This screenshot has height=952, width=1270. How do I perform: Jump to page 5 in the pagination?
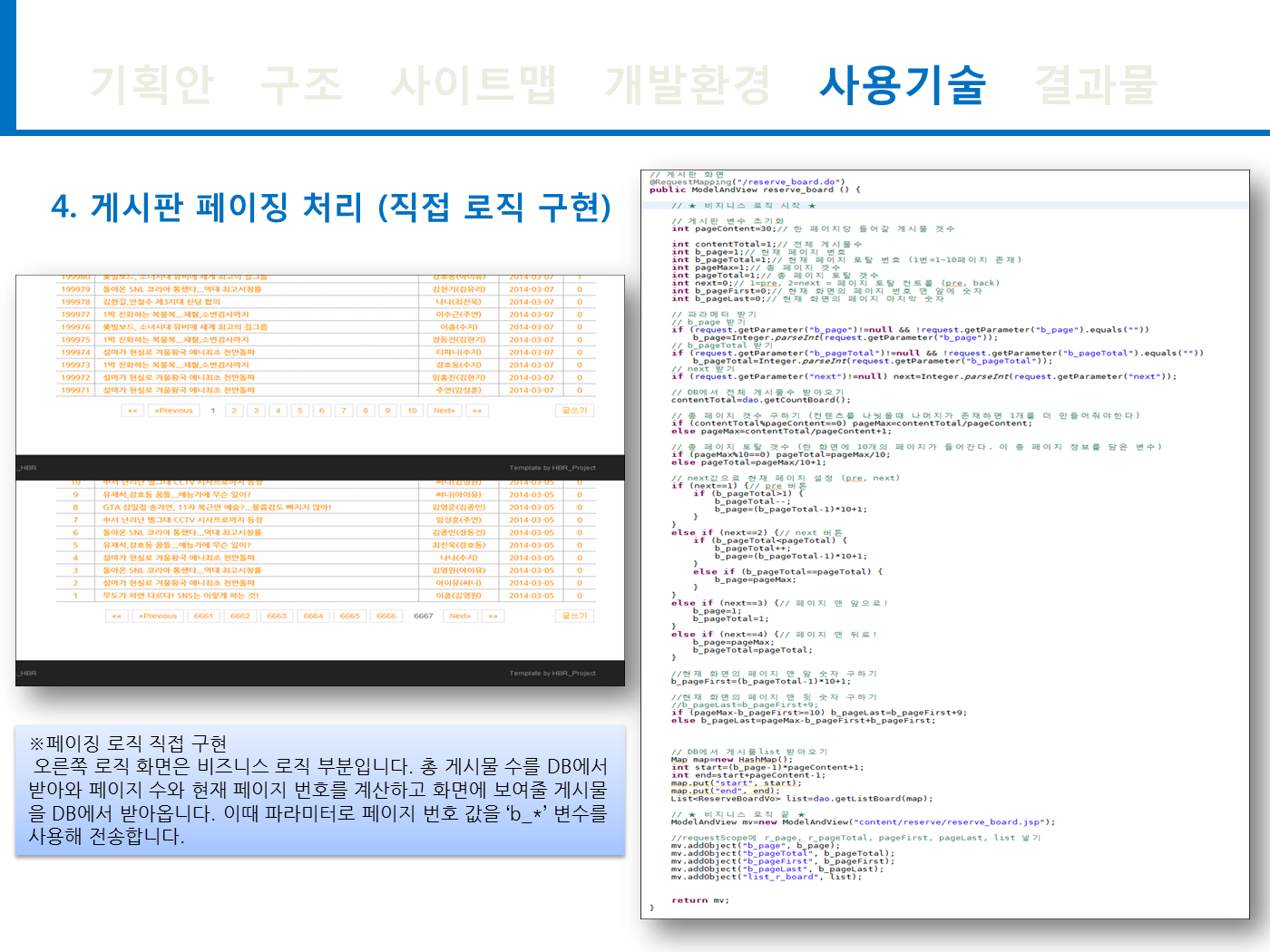pos(300,411)
